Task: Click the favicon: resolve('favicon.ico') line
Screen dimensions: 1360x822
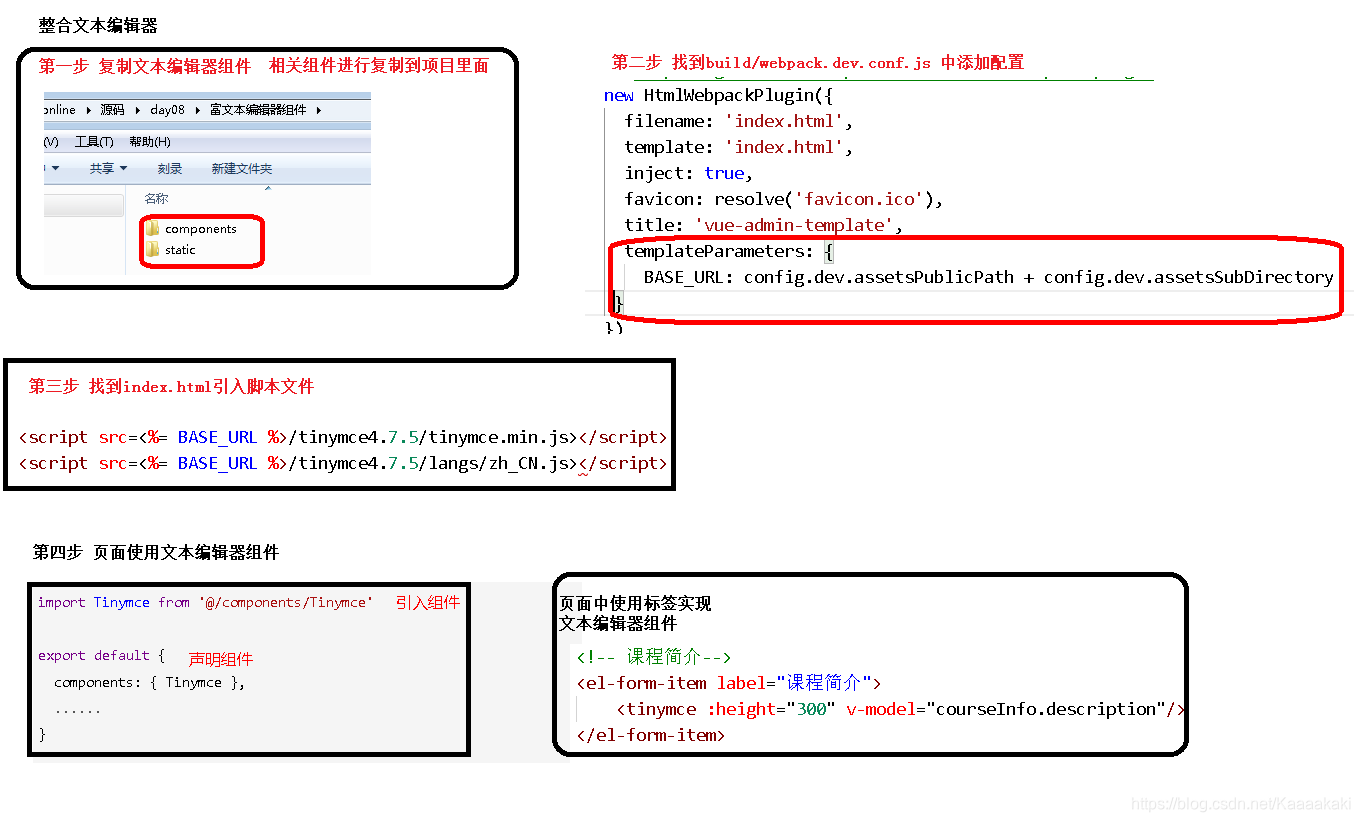Action: (784, 200)
